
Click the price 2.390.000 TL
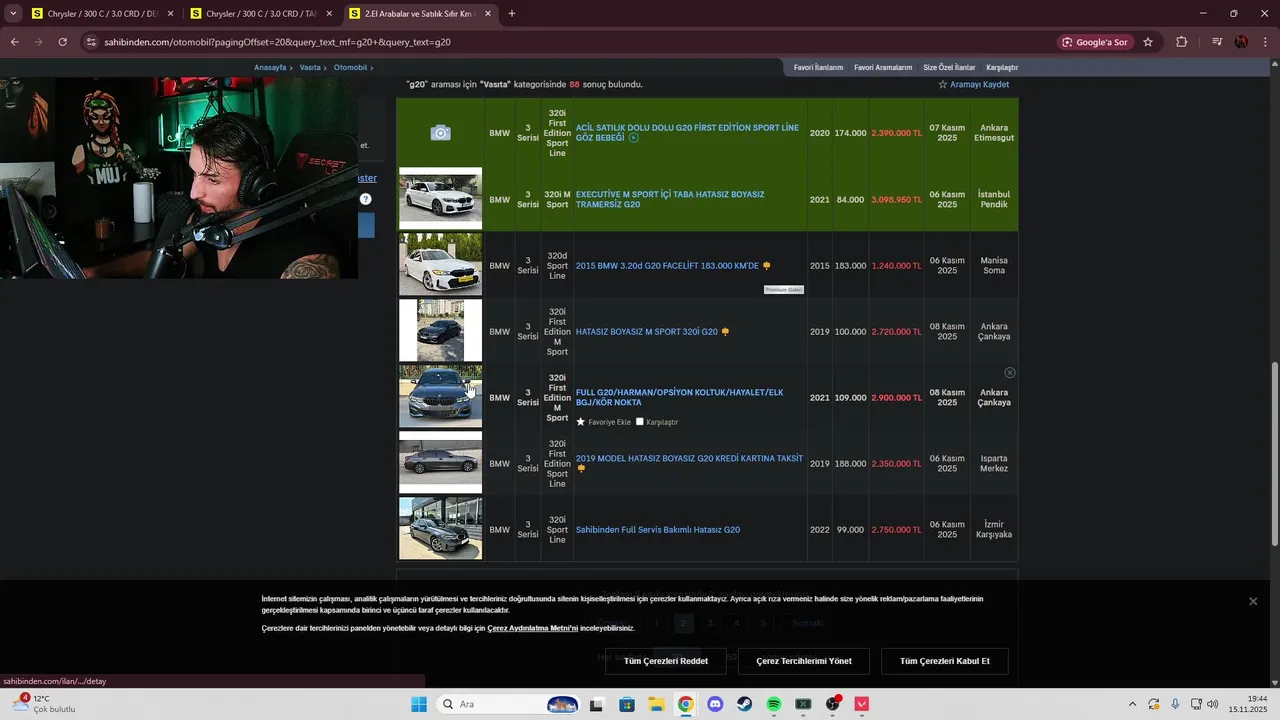(896, 133)
